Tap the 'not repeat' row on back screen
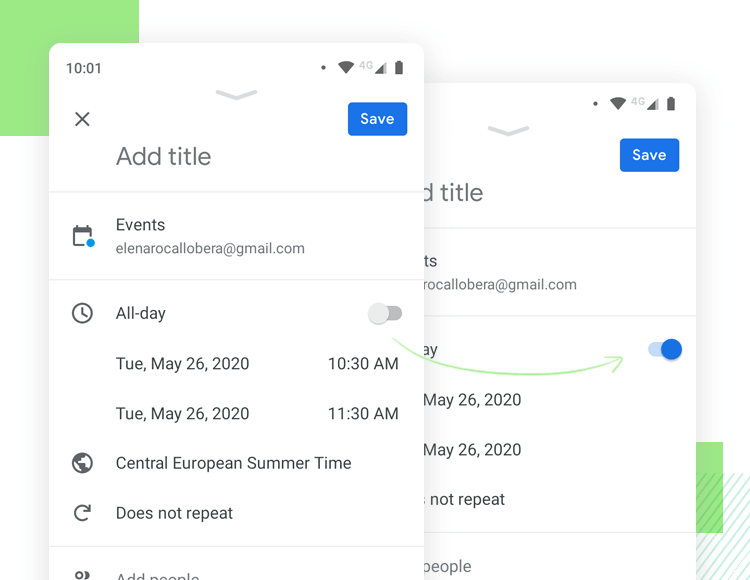The image size is (750, 580). pyautogui.click(x=464, y=499)
